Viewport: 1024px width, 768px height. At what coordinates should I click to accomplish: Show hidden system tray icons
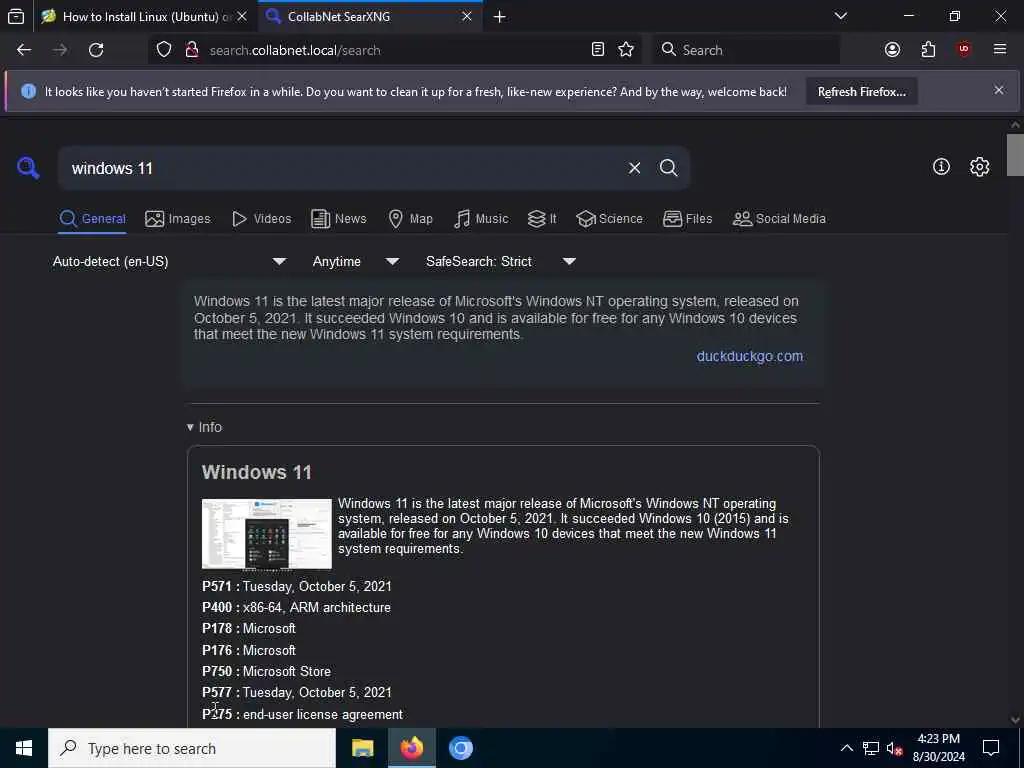point(846,748)
